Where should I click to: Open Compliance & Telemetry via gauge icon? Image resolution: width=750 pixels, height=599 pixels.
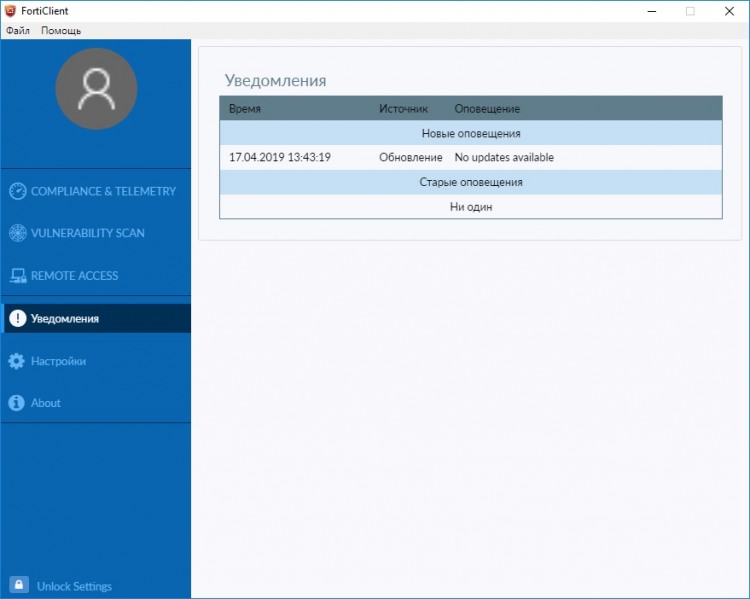click(17, 191)
